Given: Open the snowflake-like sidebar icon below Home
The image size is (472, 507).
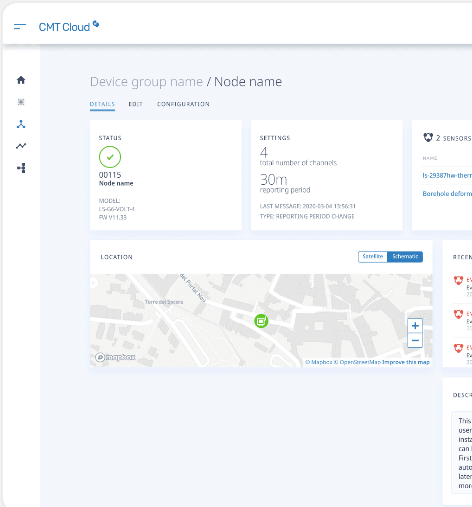Looking at the screenshot, I should pyautogui.click(x=21, y=102).
